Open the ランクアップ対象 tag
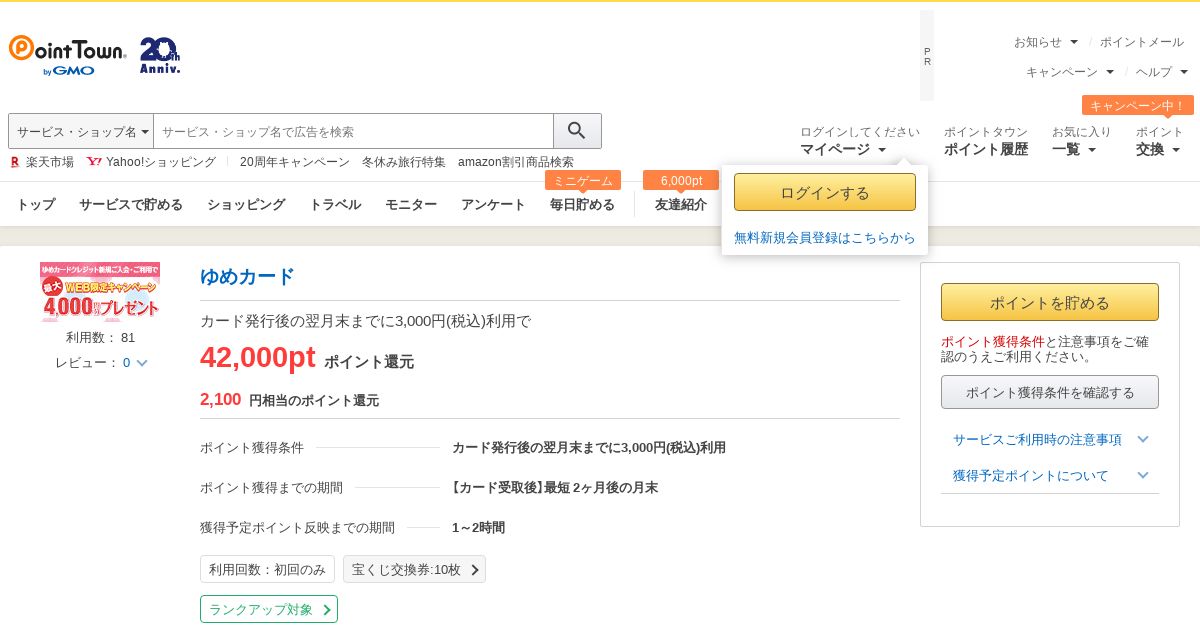The width and height of the screenshot is (1200, 630). 269,609
